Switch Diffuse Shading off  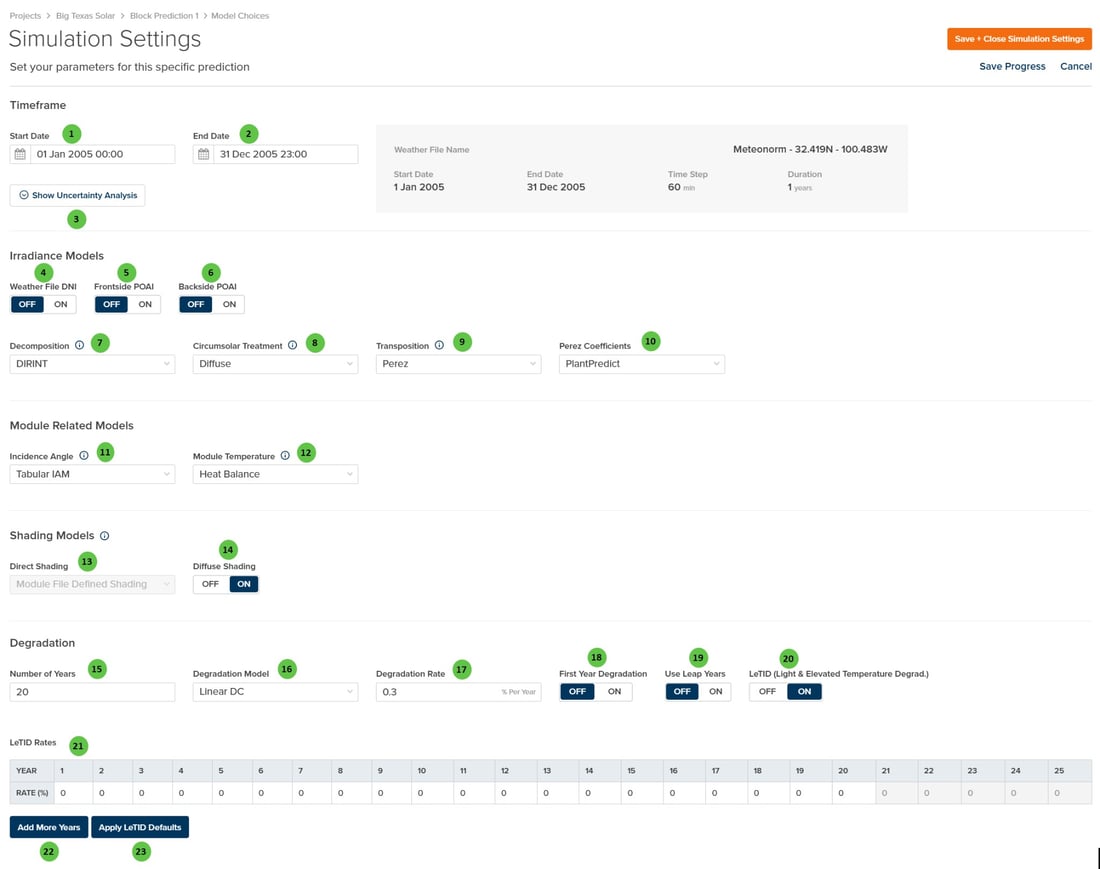click(x=210, y=584)
